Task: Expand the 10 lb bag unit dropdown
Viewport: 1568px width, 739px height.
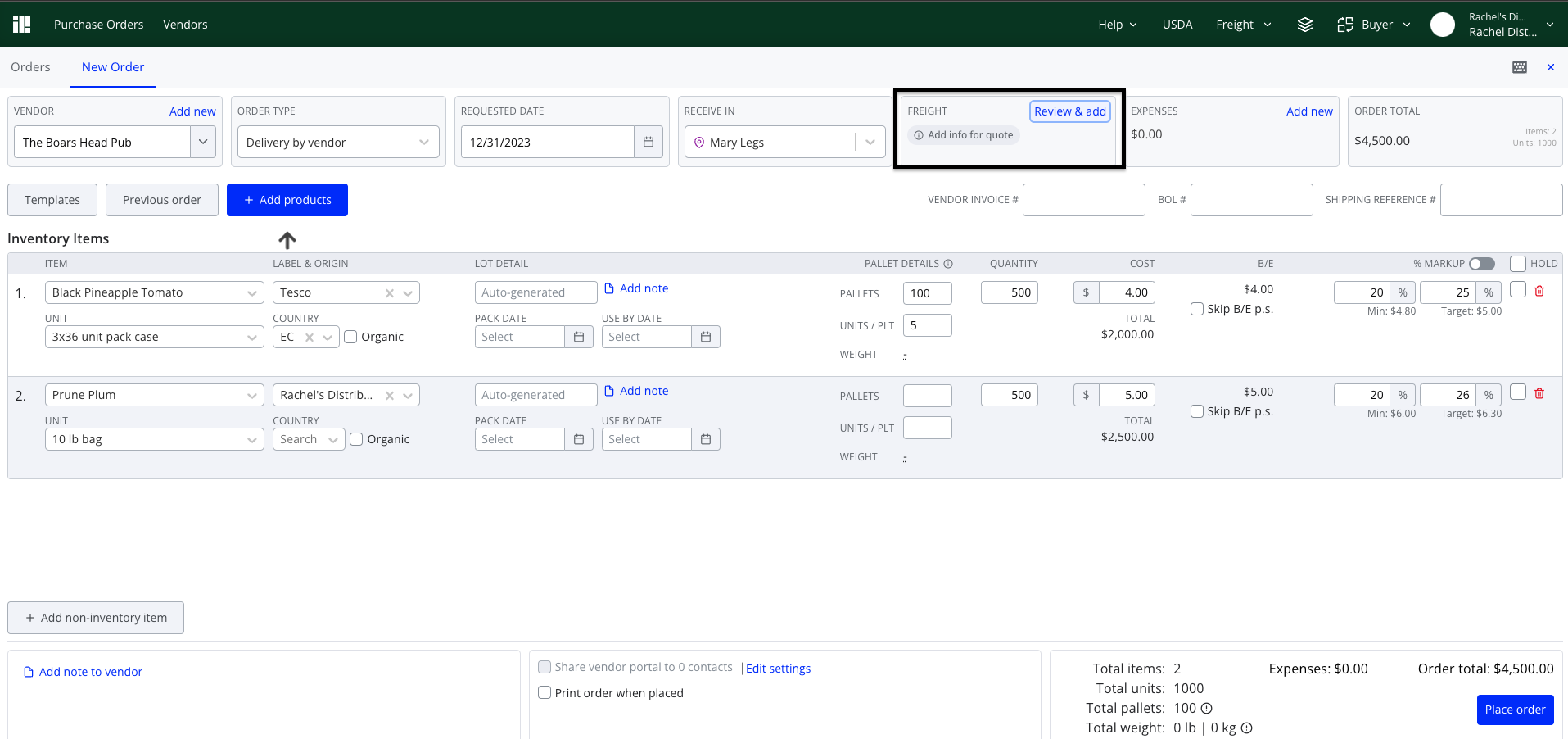Action: [x=252, y=440]
